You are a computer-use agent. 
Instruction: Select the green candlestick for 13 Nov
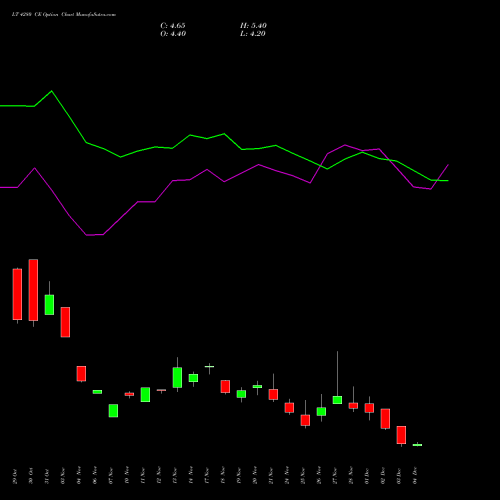click(x=177, y=377)
